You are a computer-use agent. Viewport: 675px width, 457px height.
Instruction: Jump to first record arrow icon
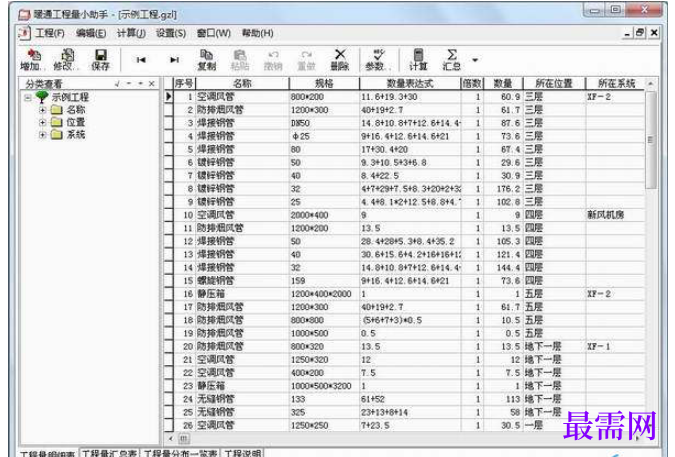pos(141,60)
